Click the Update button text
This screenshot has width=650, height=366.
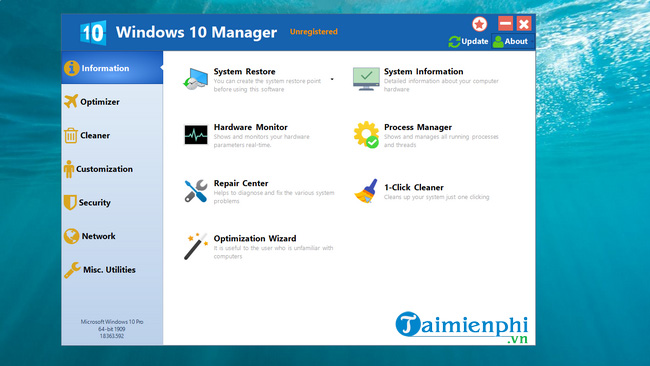coord(475,41)
